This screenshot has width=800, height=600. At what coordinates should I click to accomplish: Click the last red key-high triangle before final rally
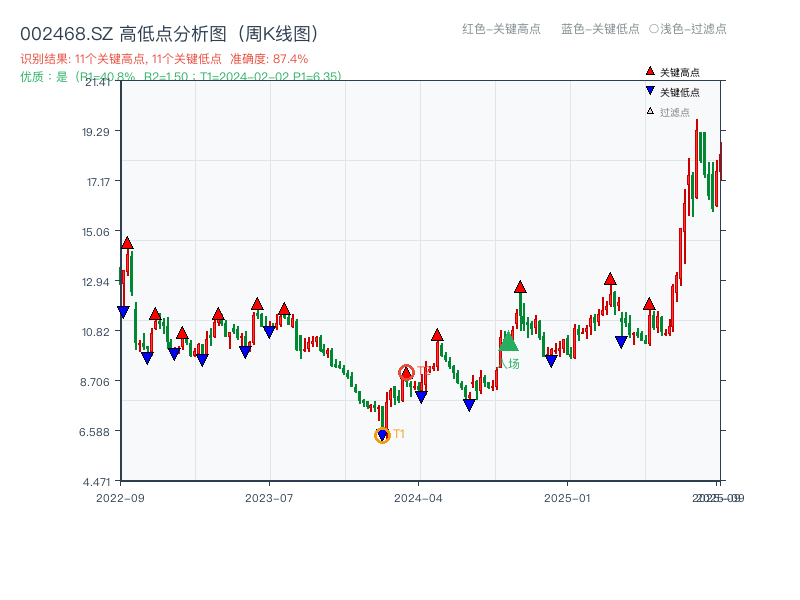tap(649, 304)
